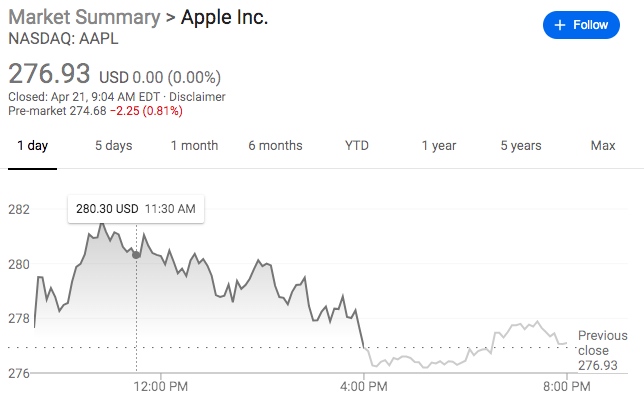Click the 12:00 PM axis label
644x400 pixels.
tap(160, 386)
